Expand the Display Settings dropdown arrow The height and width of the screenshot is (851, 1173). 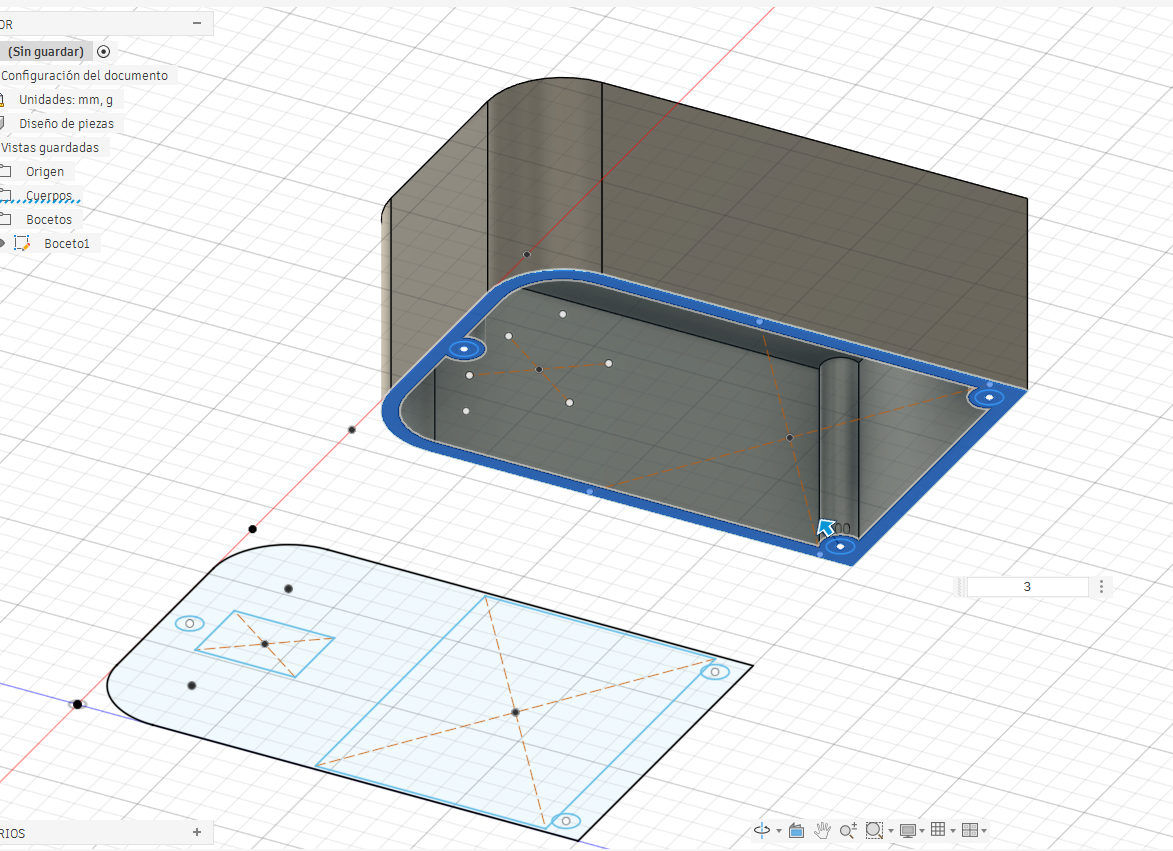coord(922,831)
